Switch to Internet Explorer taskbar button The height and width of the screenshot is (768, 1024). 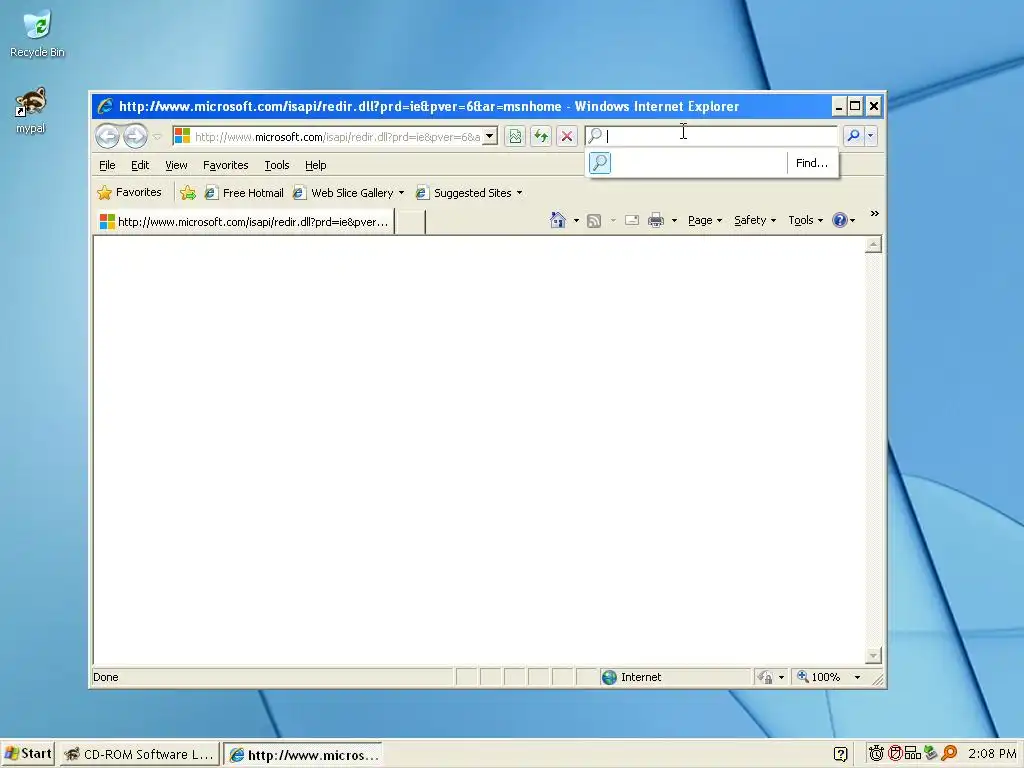tap(304, 755)
